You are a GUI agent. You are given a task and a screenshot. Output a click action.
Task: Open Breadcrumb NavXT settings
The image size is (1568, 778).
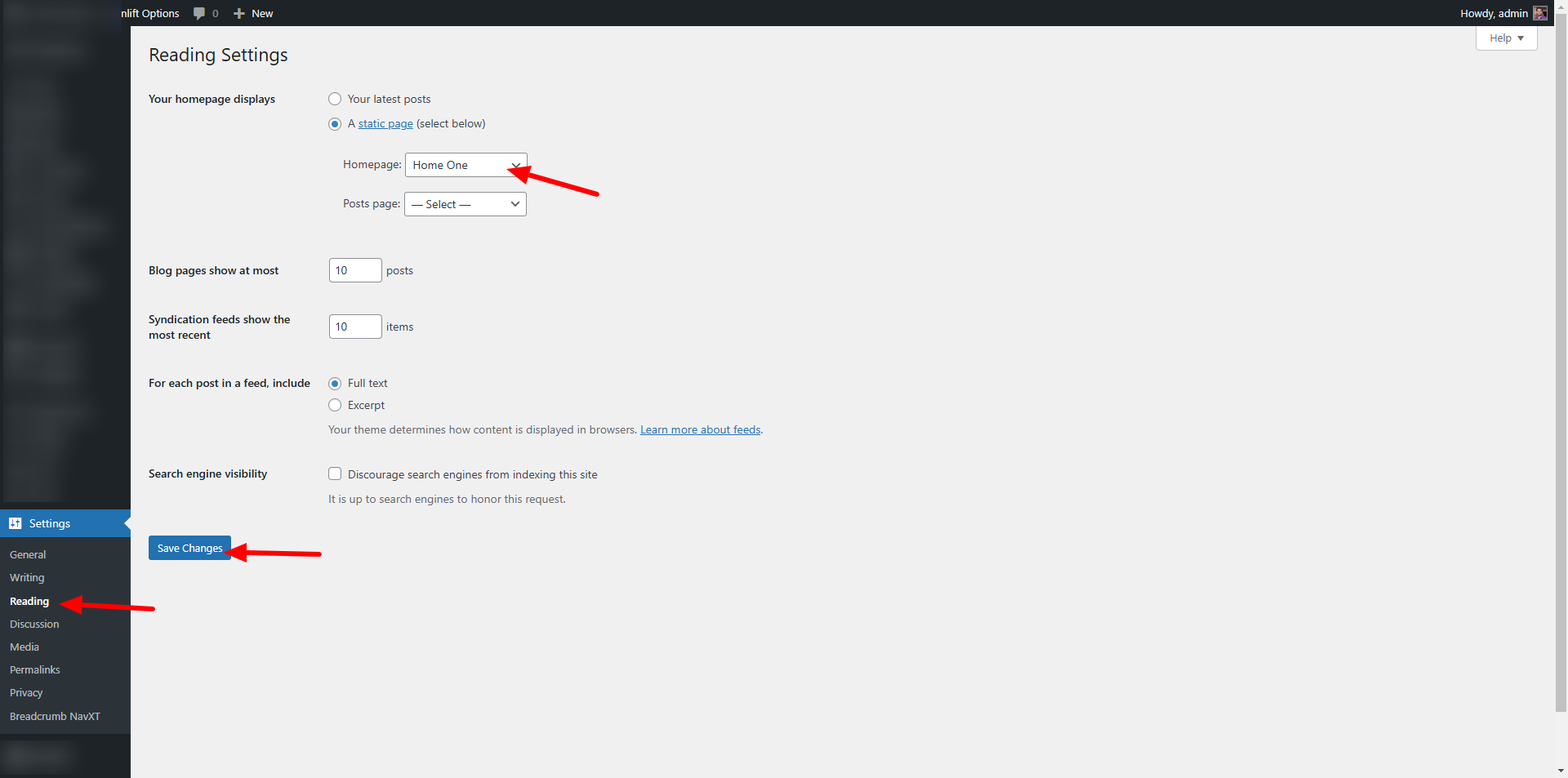55,716
